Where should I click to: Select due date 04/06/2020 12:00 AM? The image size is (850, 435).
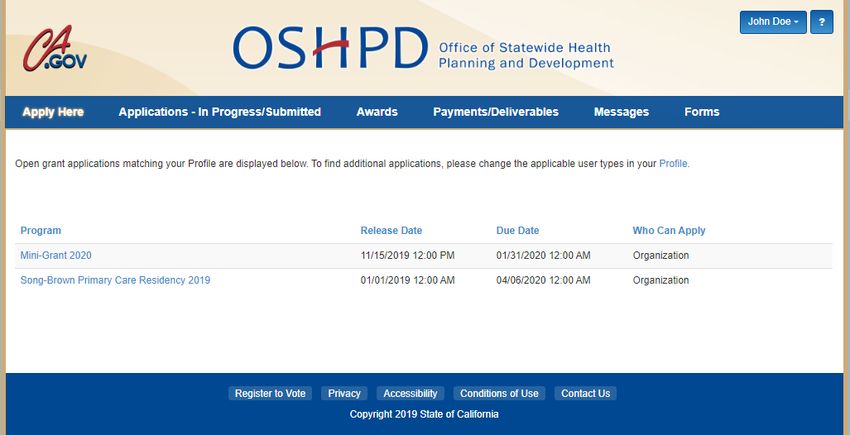[543, 280]
